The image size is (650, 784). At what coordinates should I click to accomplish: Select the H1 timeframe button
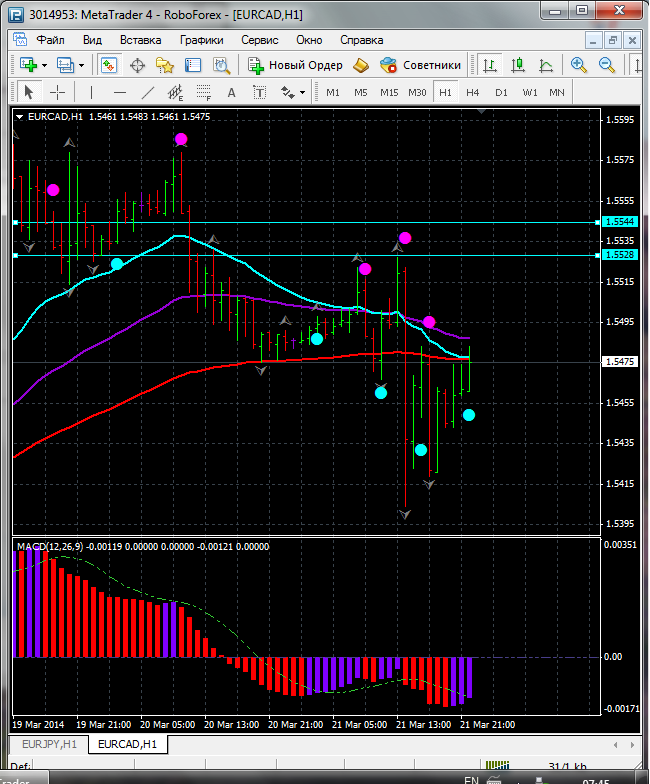point(446,92)
